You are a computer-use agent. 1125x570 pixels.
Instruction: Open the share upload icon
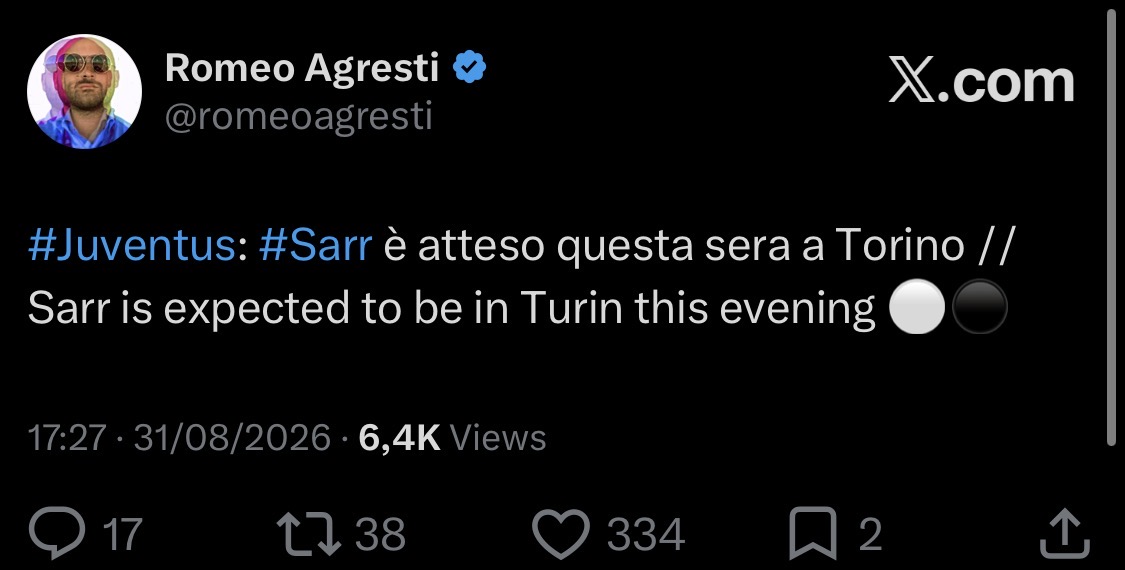tap(1065, 533)
